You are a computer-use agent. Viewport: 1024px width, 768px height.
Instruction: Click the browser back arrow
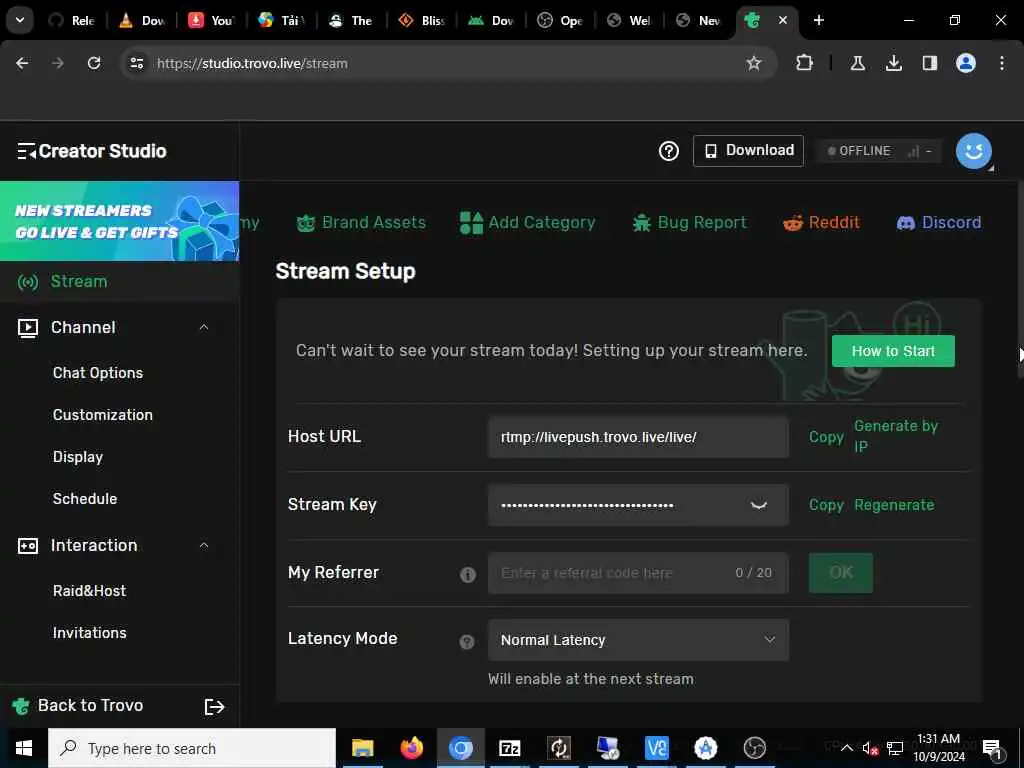point(22,63)
